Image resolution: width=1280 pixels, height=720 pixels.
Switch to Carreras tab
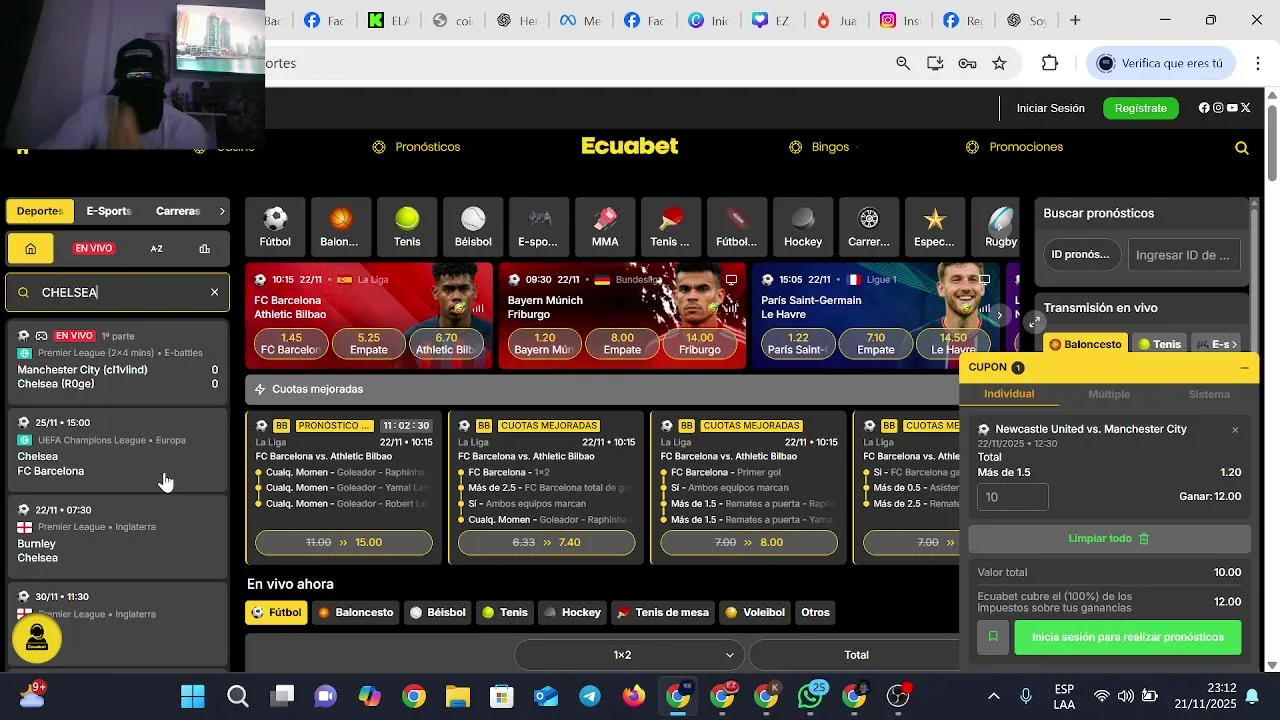[x=178, y=211]
